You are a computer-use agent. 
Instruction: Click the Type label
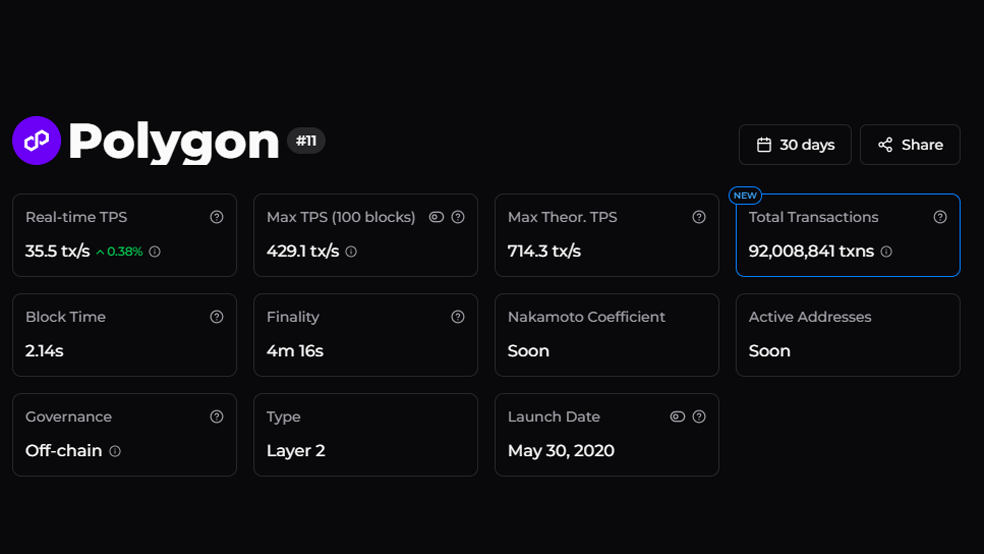[x=284, y=417]
